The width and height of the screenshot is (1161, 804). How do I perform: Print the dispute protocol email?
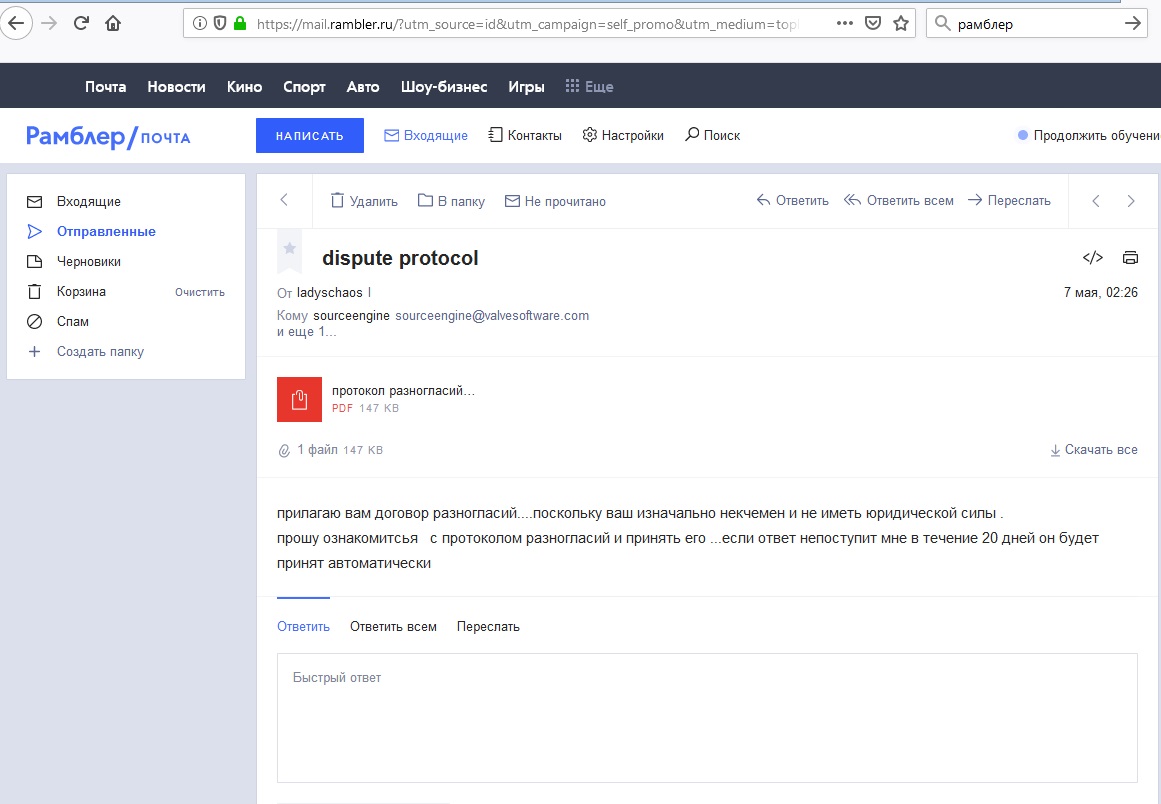click(1130, 258)
